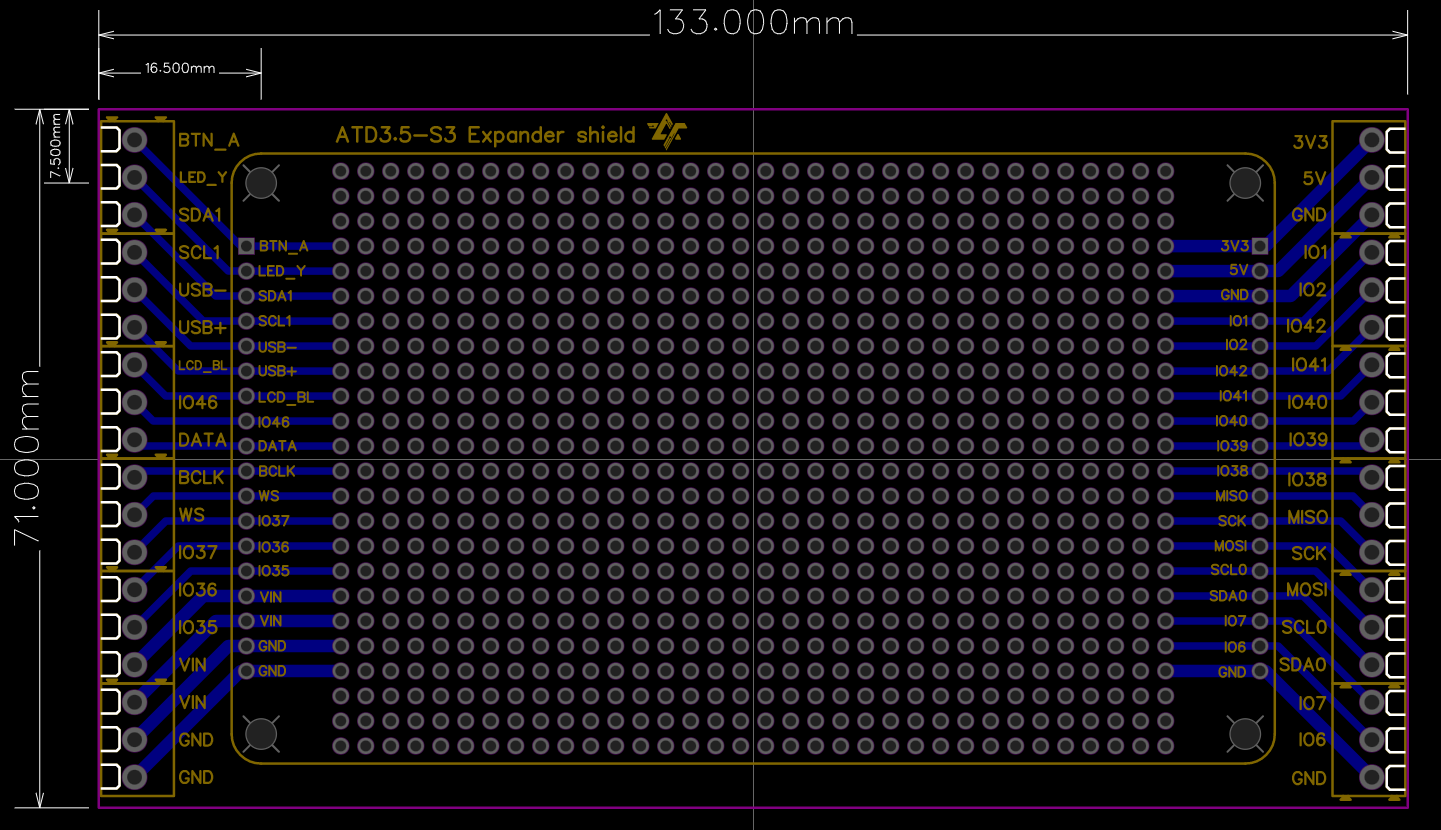Click the BTN_A pad on the left header

tap(133, 140)
